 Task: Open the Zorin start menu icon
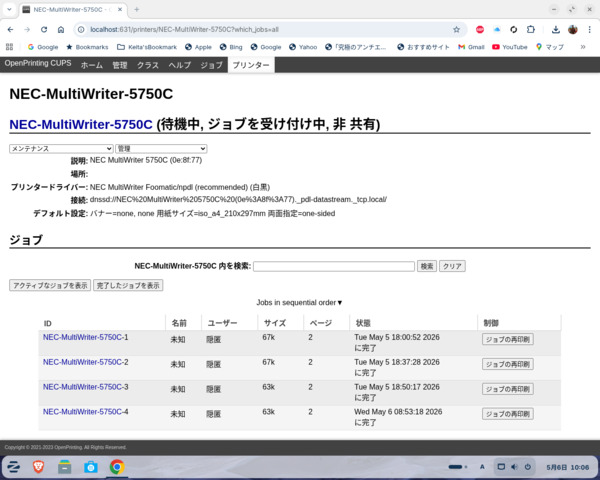click(14, 467)
